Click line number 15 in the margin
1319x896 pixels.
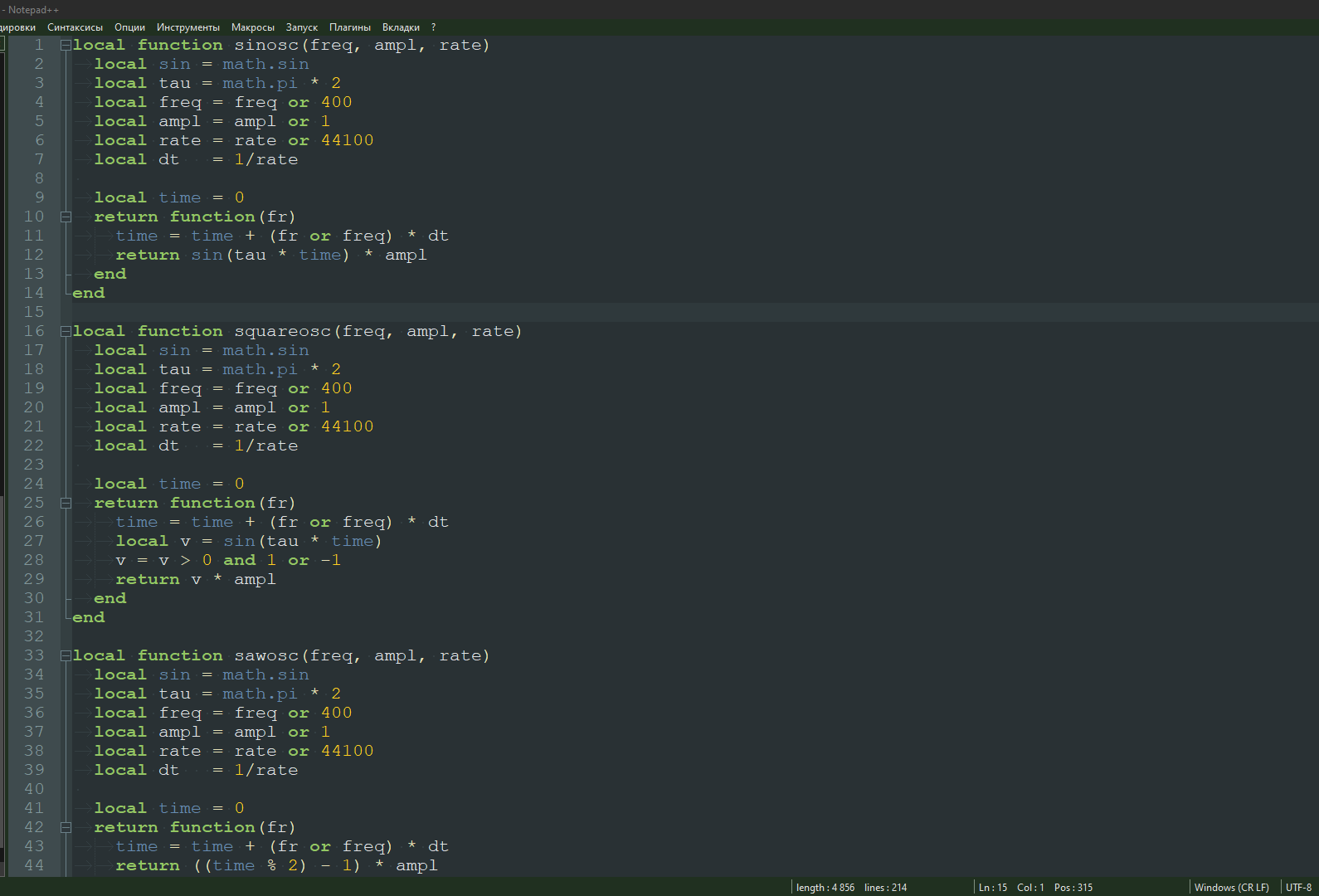pyautogui.click(x=34, y=312)
